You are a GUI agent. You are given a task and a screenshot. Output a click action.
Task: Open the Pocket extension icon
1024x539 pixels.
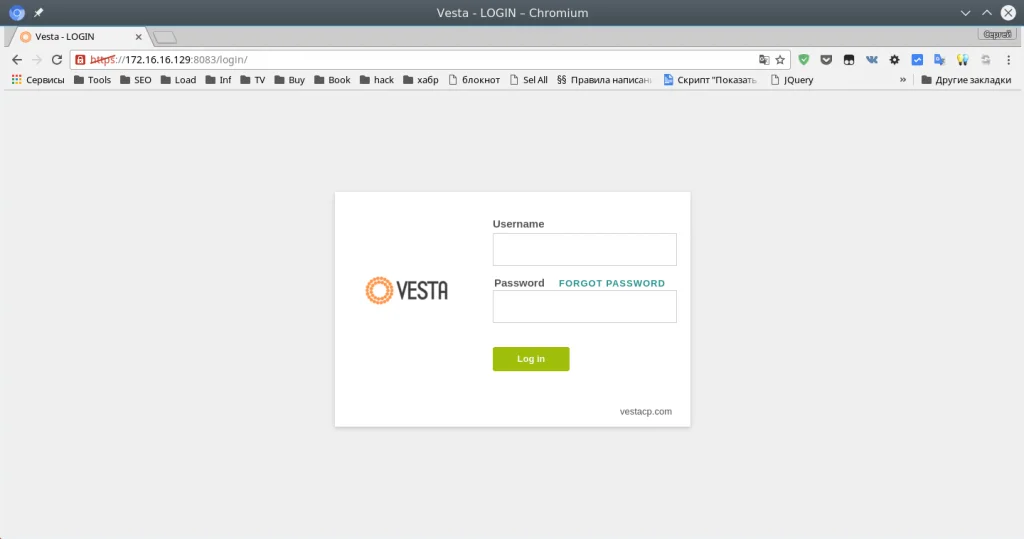(826, 59)
